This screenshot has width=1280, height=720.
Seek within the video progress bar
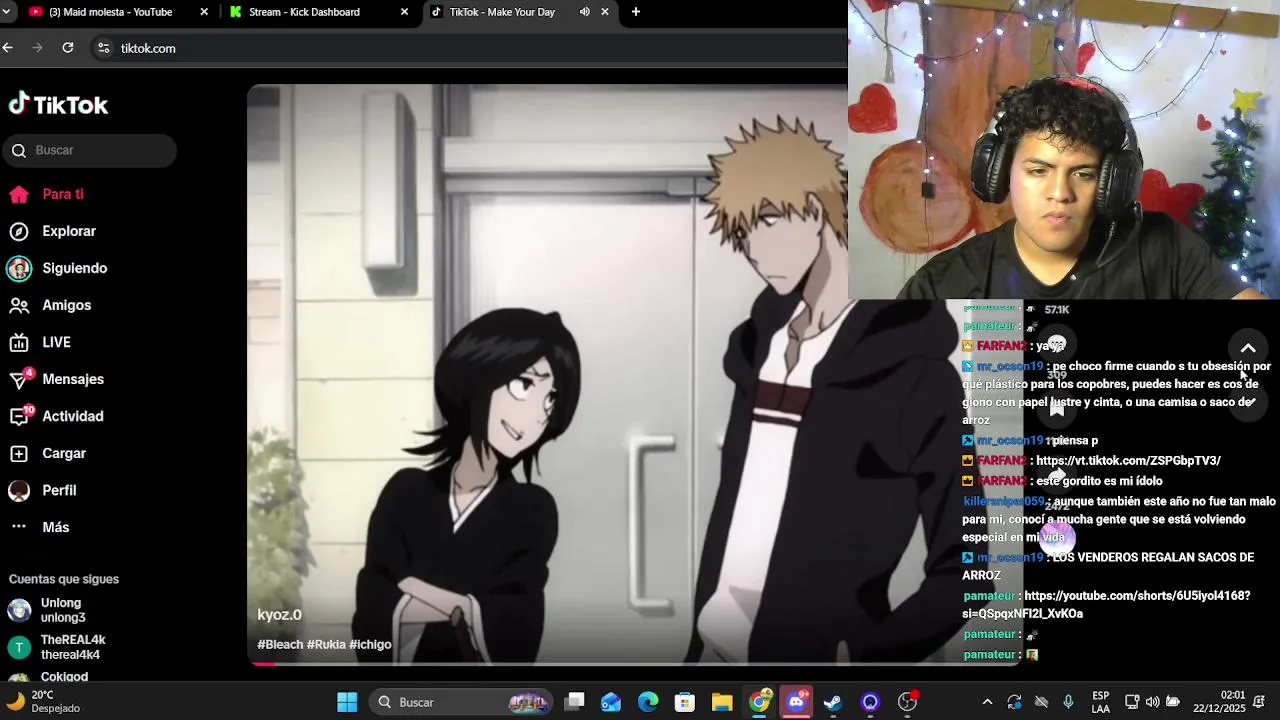point(635,664)
